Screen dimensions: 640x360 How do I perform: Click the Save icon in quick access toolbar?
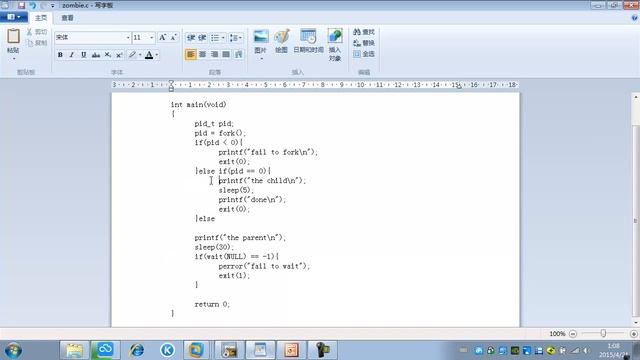(x=21, y=5)
